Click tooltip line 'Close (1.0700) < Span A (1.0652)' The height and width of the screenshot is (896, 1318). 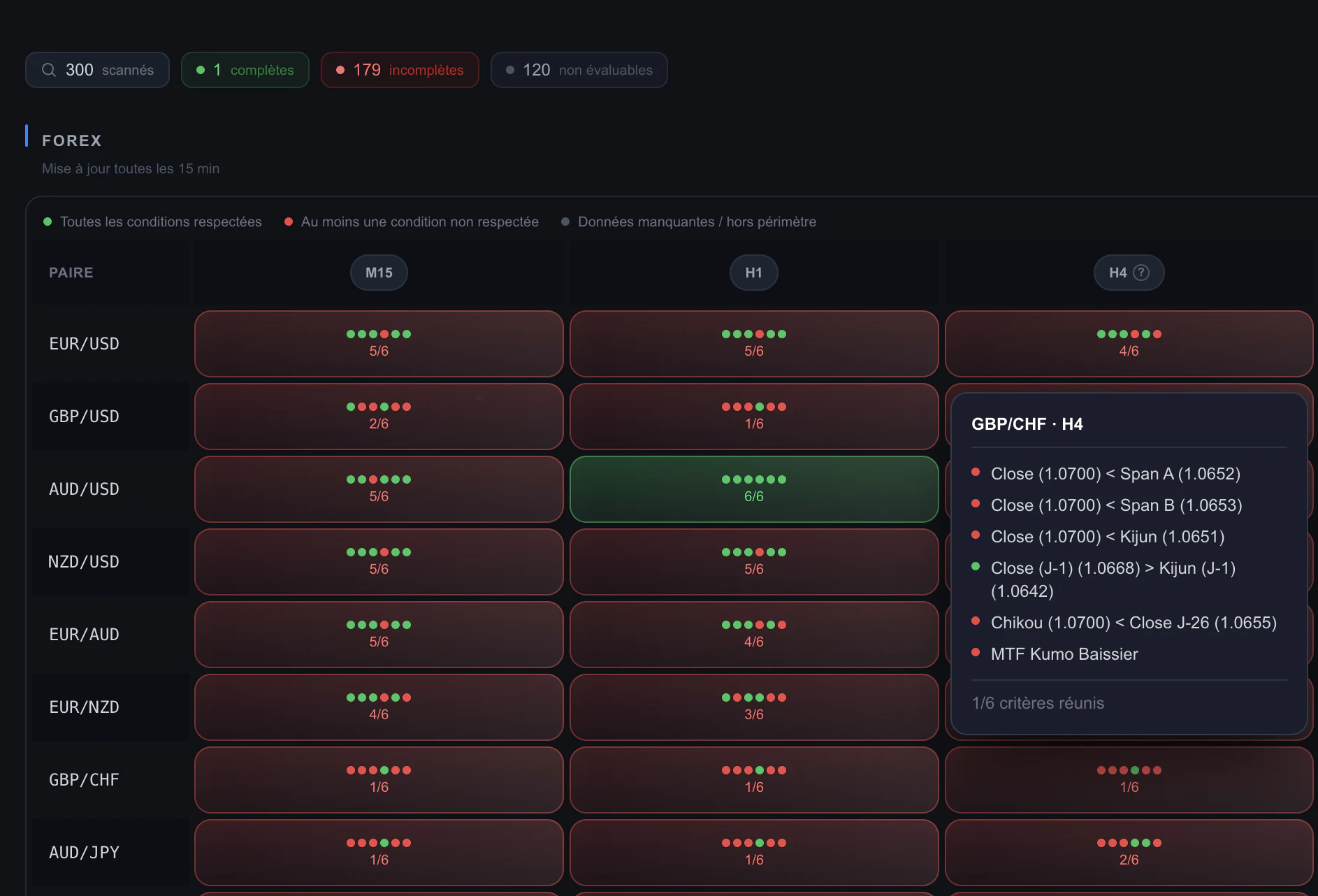[x=1115, y=474]
